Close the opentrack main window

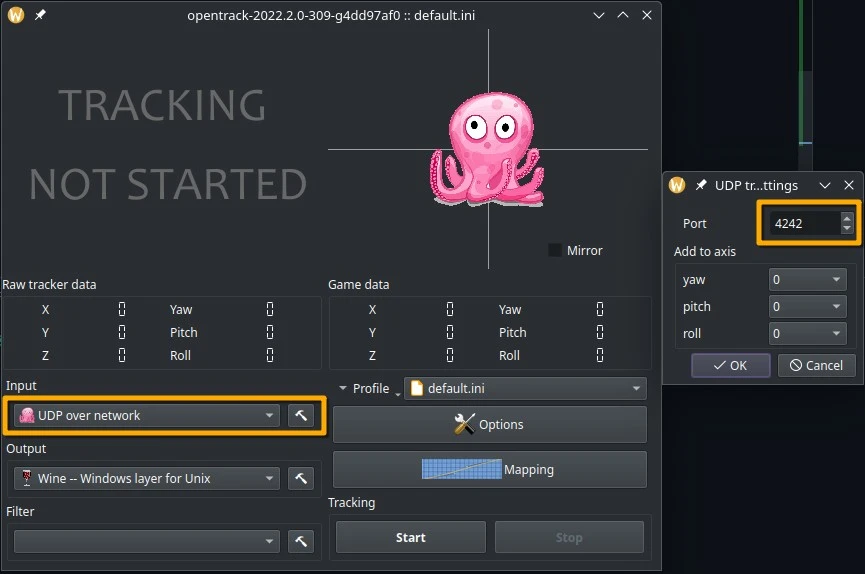[x=647, y=15]
